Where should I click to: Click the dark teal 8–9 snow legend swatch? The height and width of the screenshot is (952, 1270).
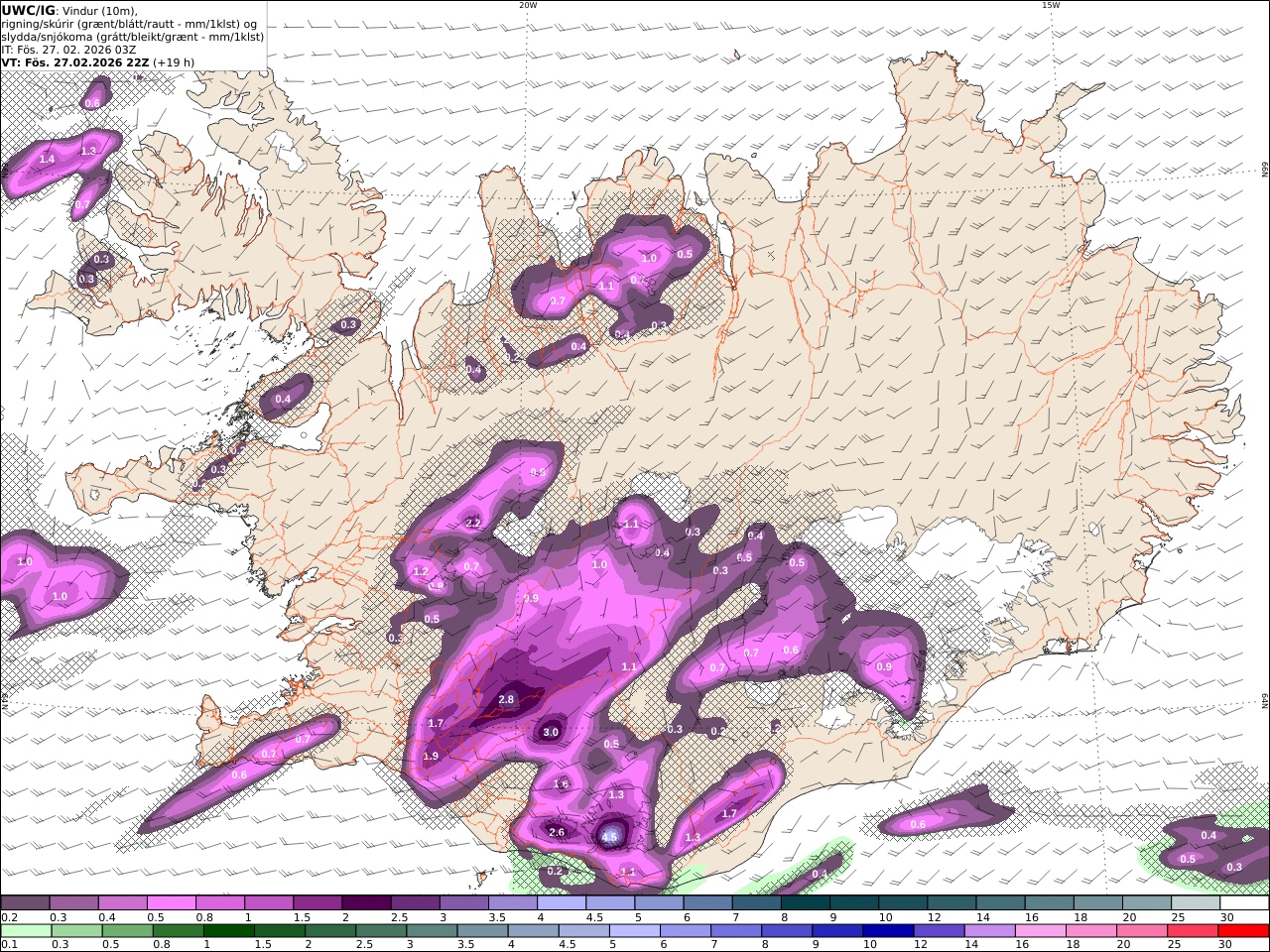click(x=805, y=903)
